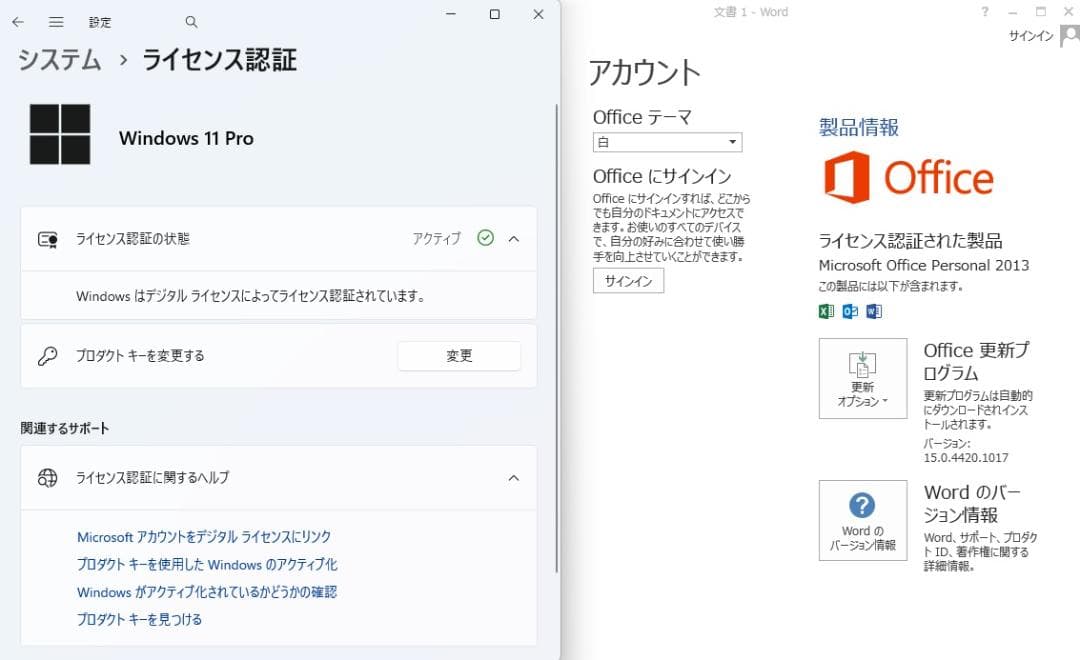The width and height of the screenshot is (1080, 660).
Task: Restore down the Word window
Action: 1041,12
